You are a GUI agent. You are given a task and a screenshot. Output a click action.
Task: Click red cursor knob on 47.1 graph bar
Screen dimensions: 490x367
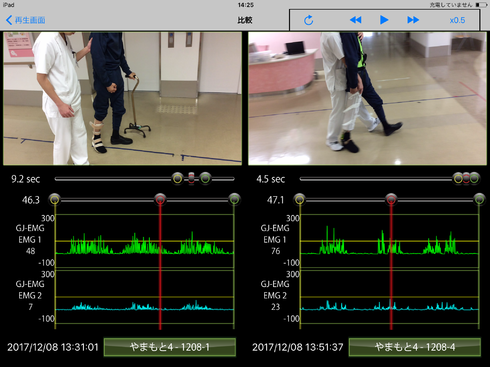coord(391,199)
